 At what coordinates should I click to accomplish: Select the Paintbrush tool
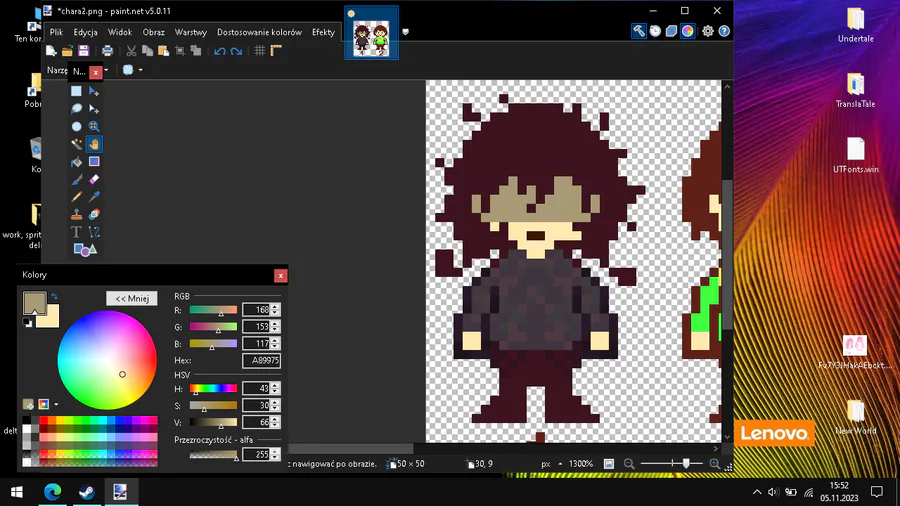[x=76, y=180]
